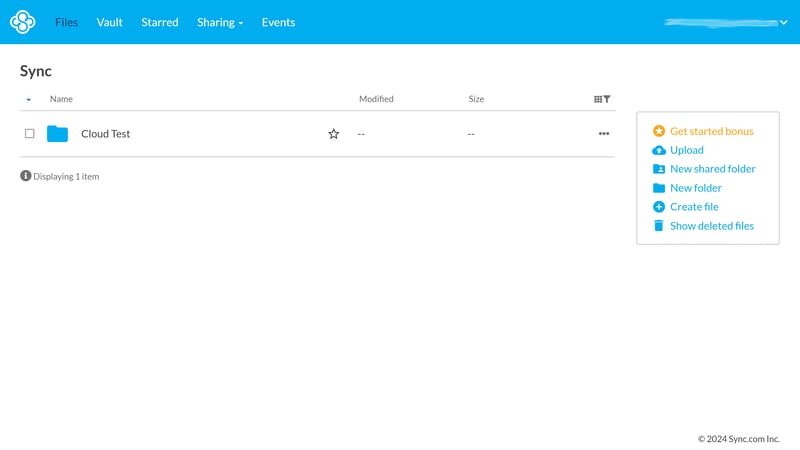Click the grid view filter icon

coord(602,99)
